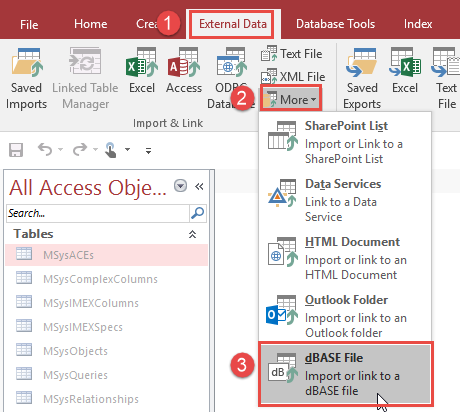The height and width of the screenshot is (412, 460).
Task: Click the search magnifier icon
Action: tap(198, 213)
